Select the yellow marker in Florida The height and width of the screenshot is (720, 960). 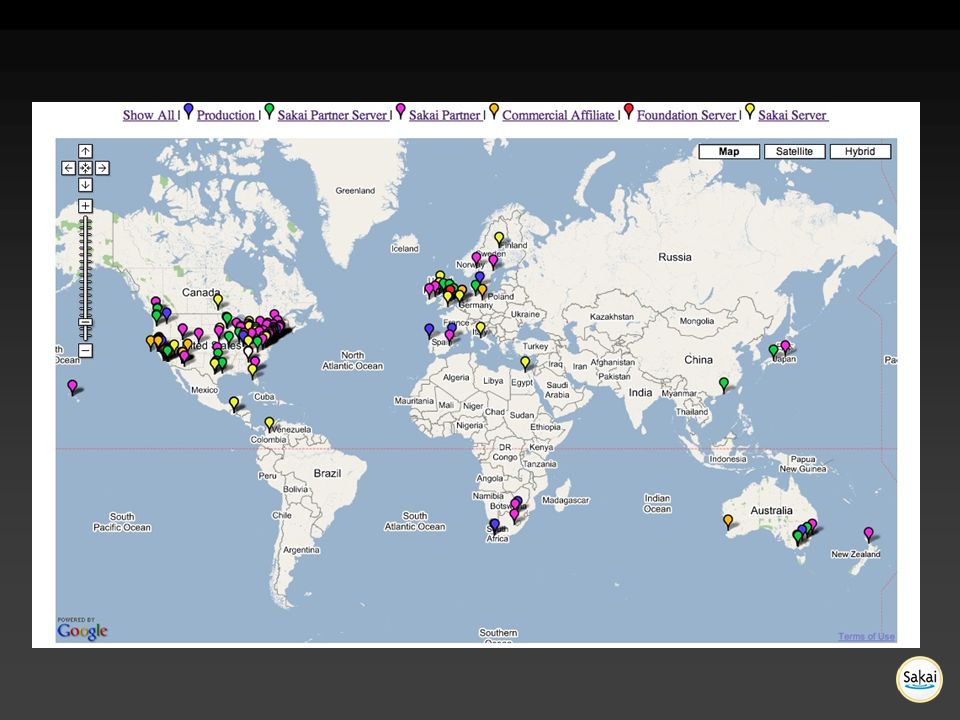252,370
